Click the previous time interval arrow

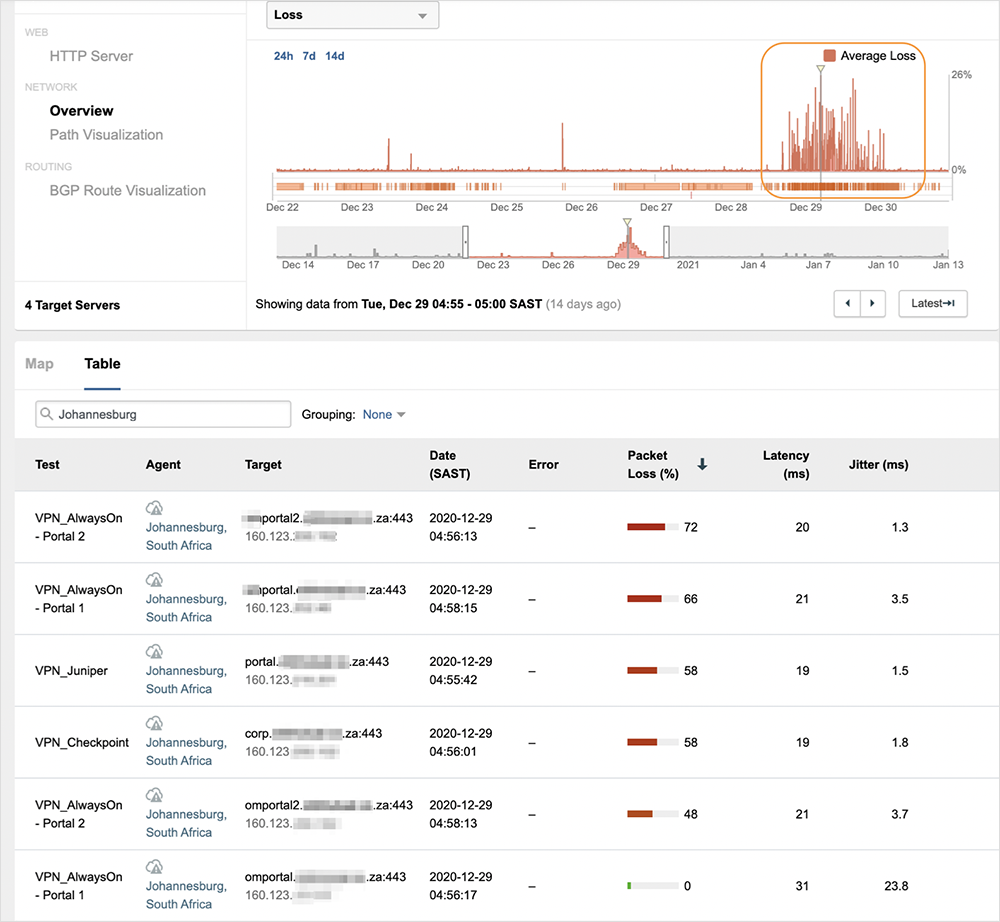[x=847, y=303]
